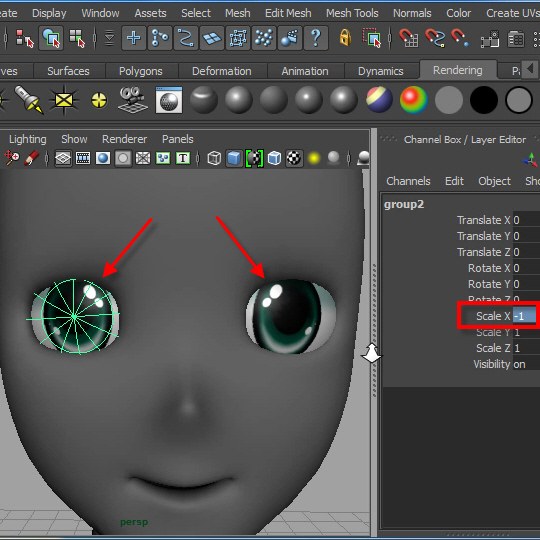Toggle the rendering selection mask icon
Screen dimensions: 540x540
click(x=290, y=38)
